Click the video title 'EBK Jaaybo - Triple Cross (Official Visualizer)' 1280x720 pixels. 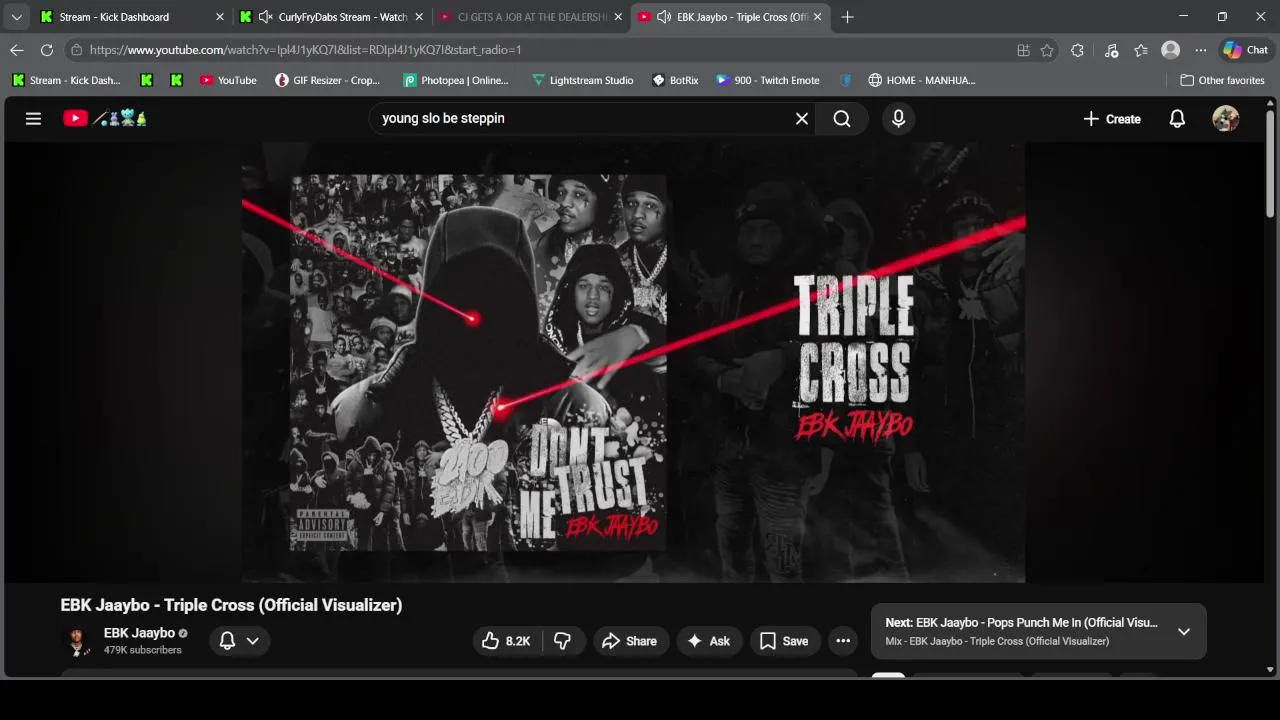231,605
